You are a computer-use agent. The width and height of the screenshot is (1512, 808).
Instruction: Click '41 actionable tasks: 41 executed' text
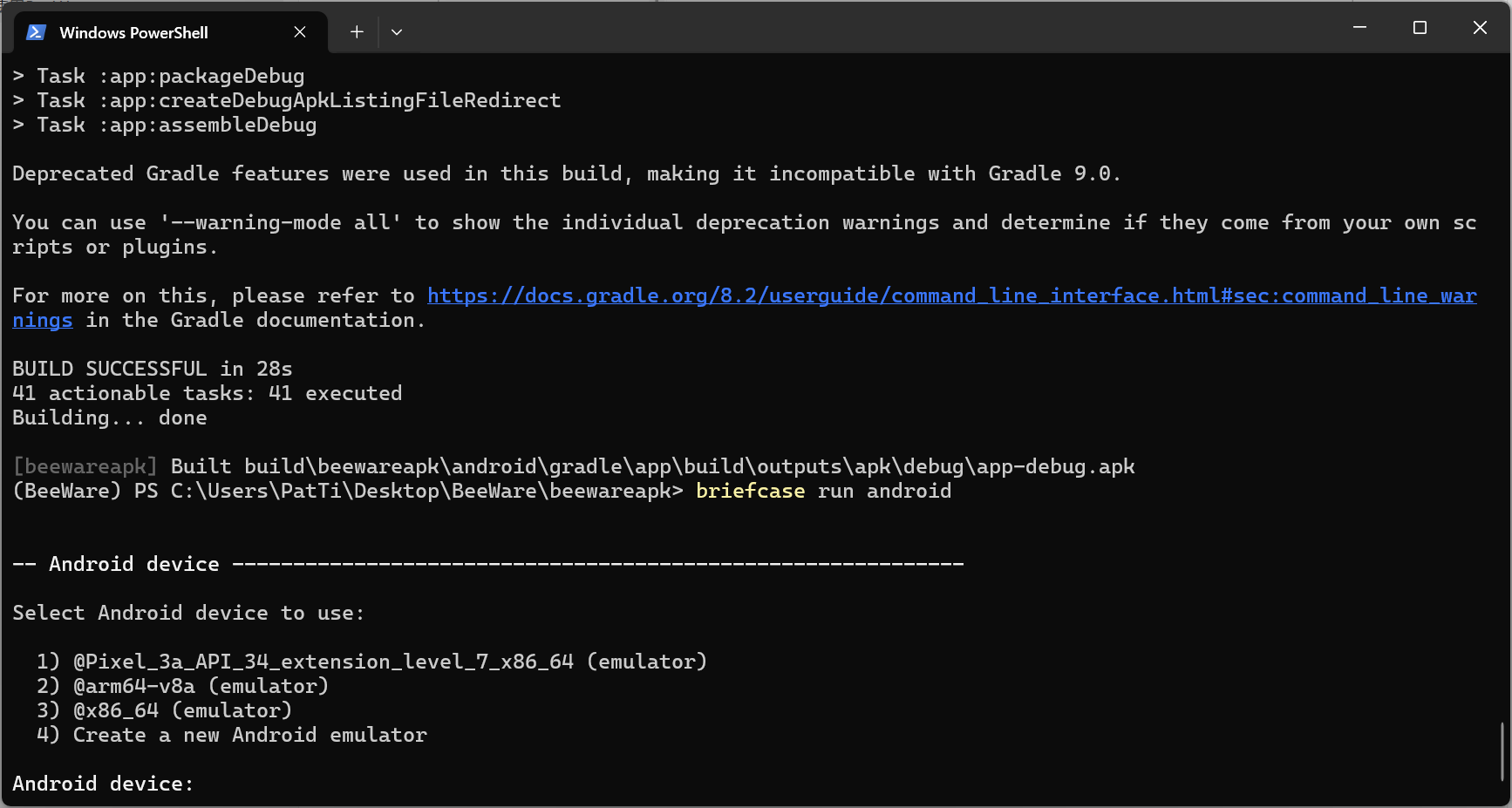click(207, 393)
